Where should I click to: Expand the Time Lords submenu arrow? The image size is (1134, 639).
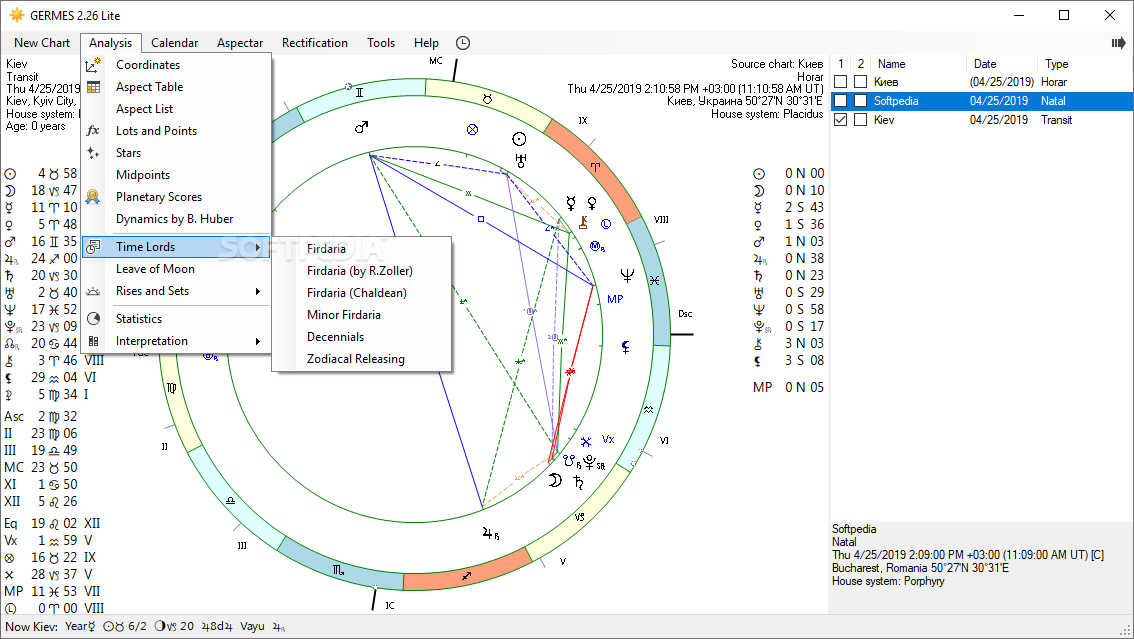[257, 247]
